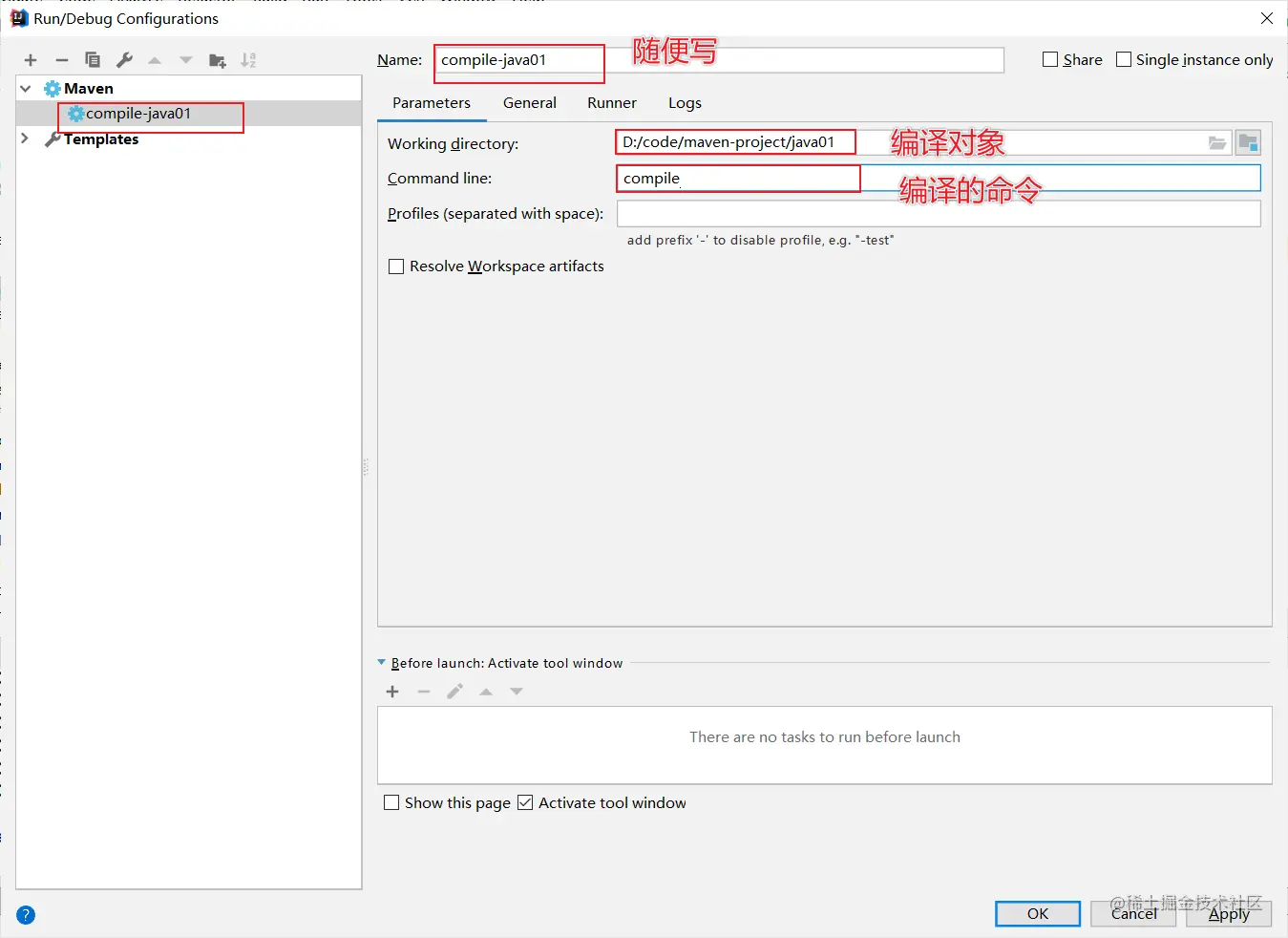Select Maven project for working directory
Viewport: 1288px width, 938px height.
(1248, 143)
